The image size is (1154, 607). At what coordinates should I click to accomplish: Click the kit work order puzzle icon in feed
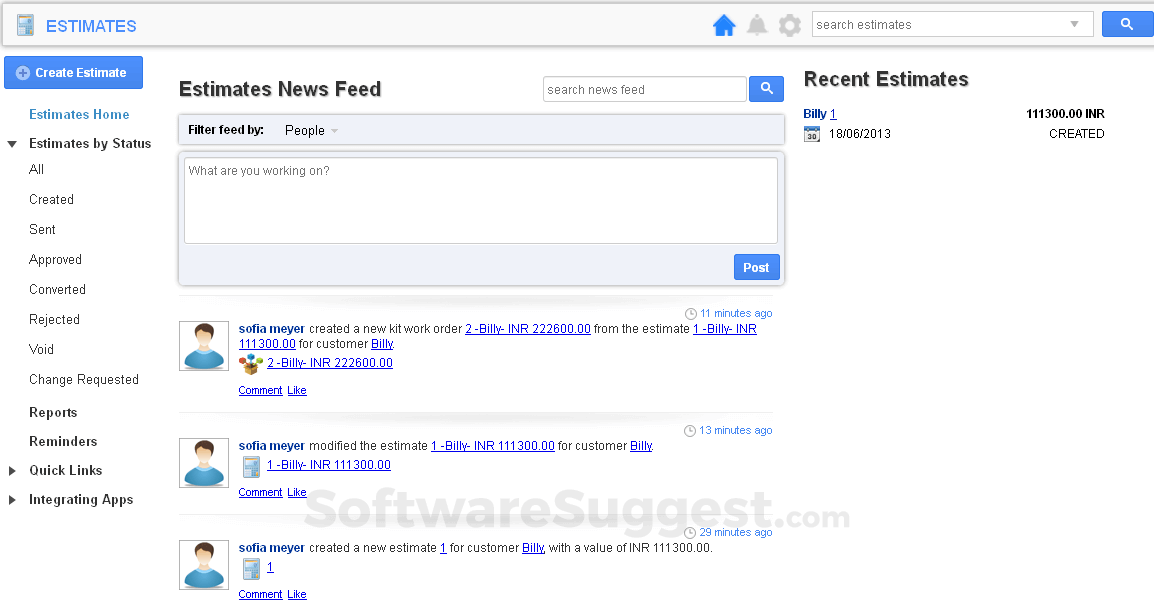click(x=249, y=365)
